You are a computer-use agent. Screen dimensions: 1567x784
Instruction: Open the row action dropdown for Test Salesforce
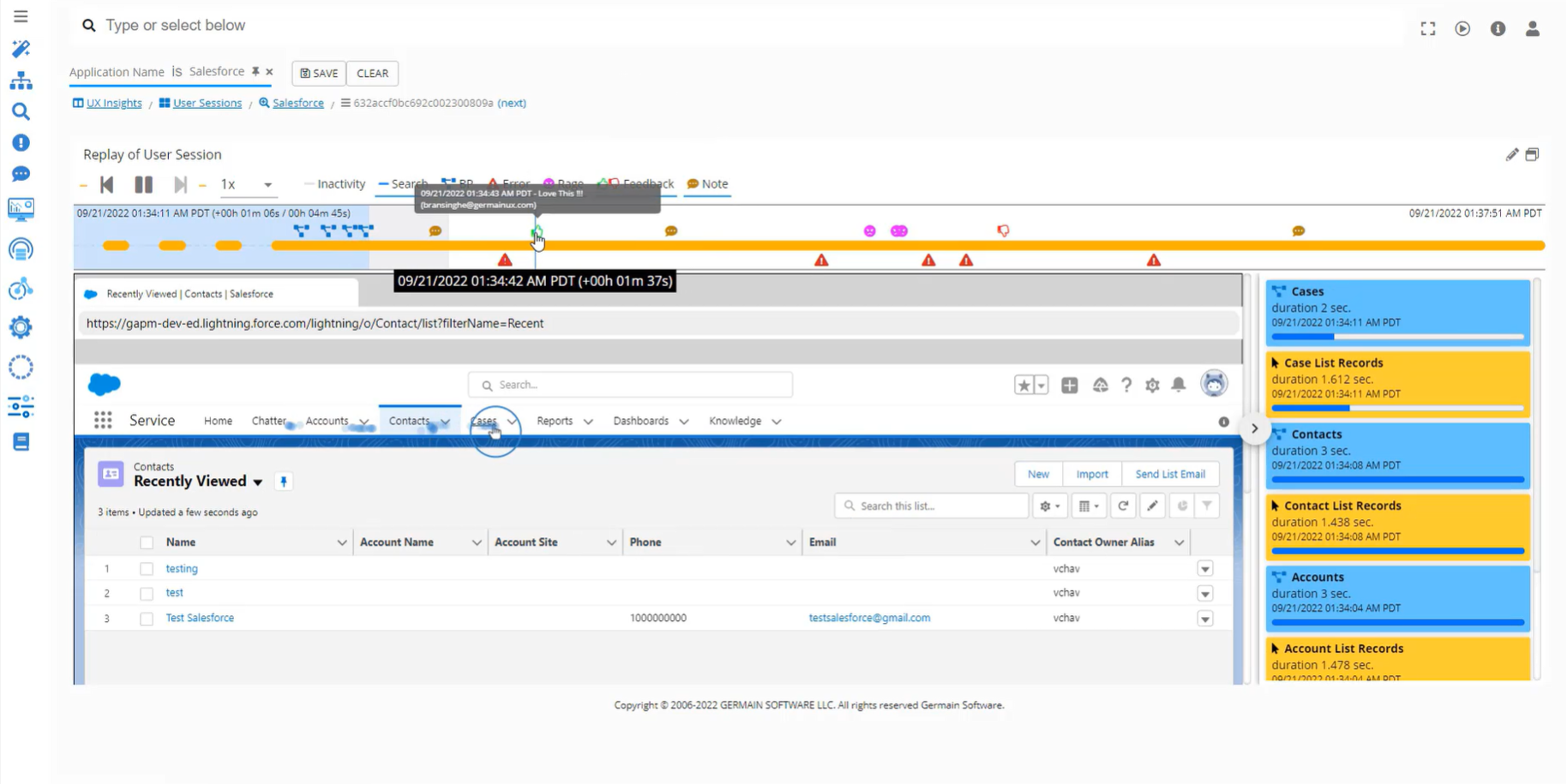tap(1204, 618)
